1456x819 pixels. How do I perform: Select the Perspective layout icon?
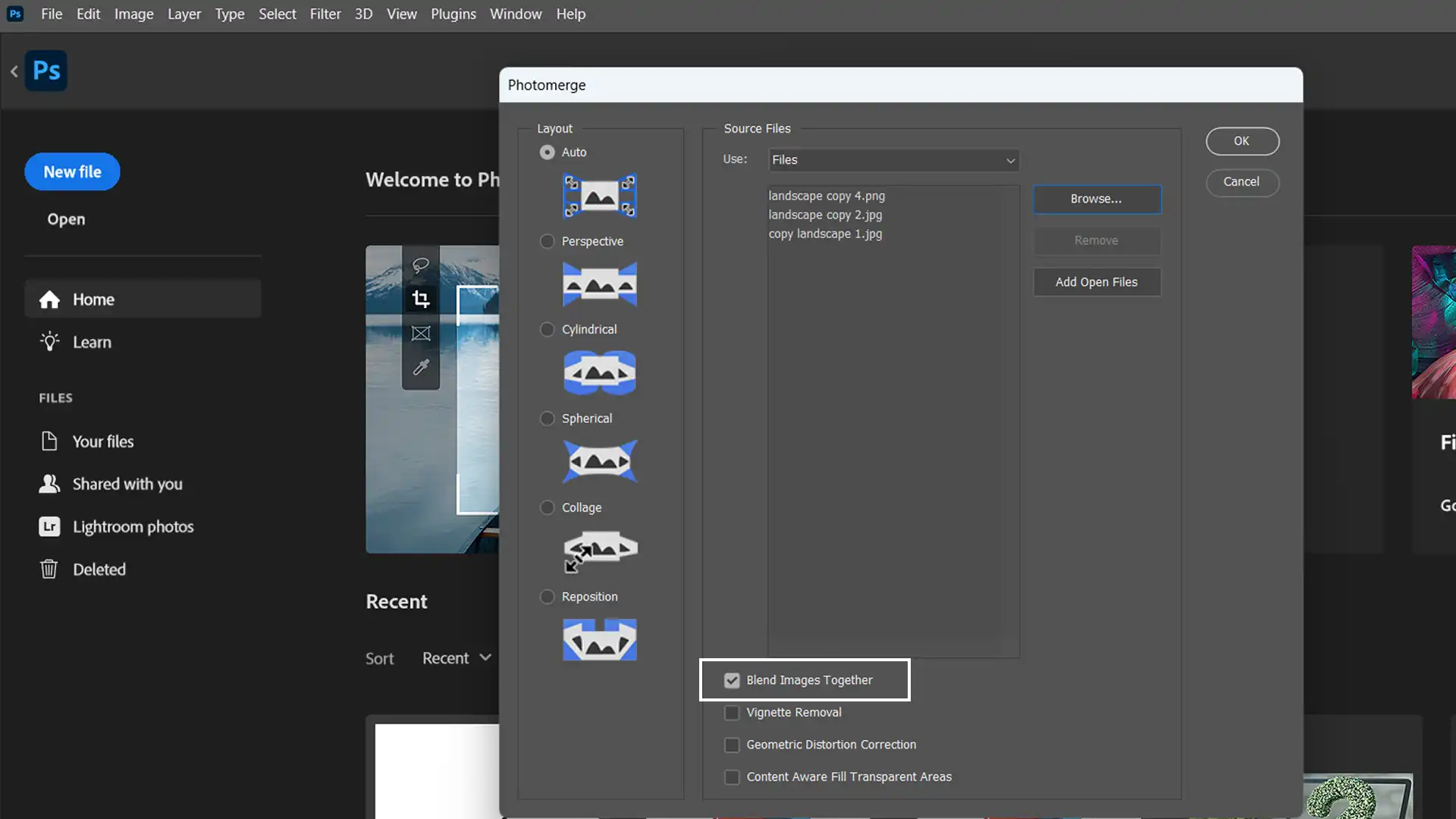pos(598,284)
